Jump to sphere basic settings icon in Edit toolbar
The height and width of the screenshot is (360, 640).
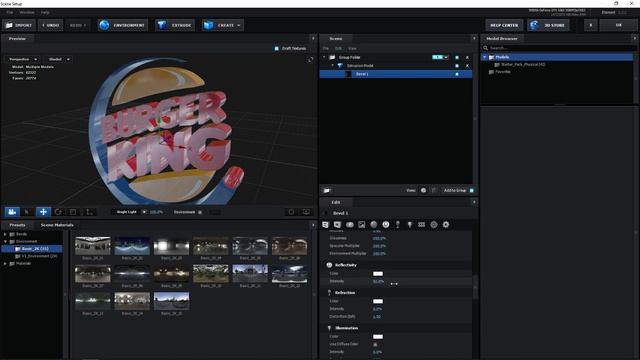click(373, 224)
